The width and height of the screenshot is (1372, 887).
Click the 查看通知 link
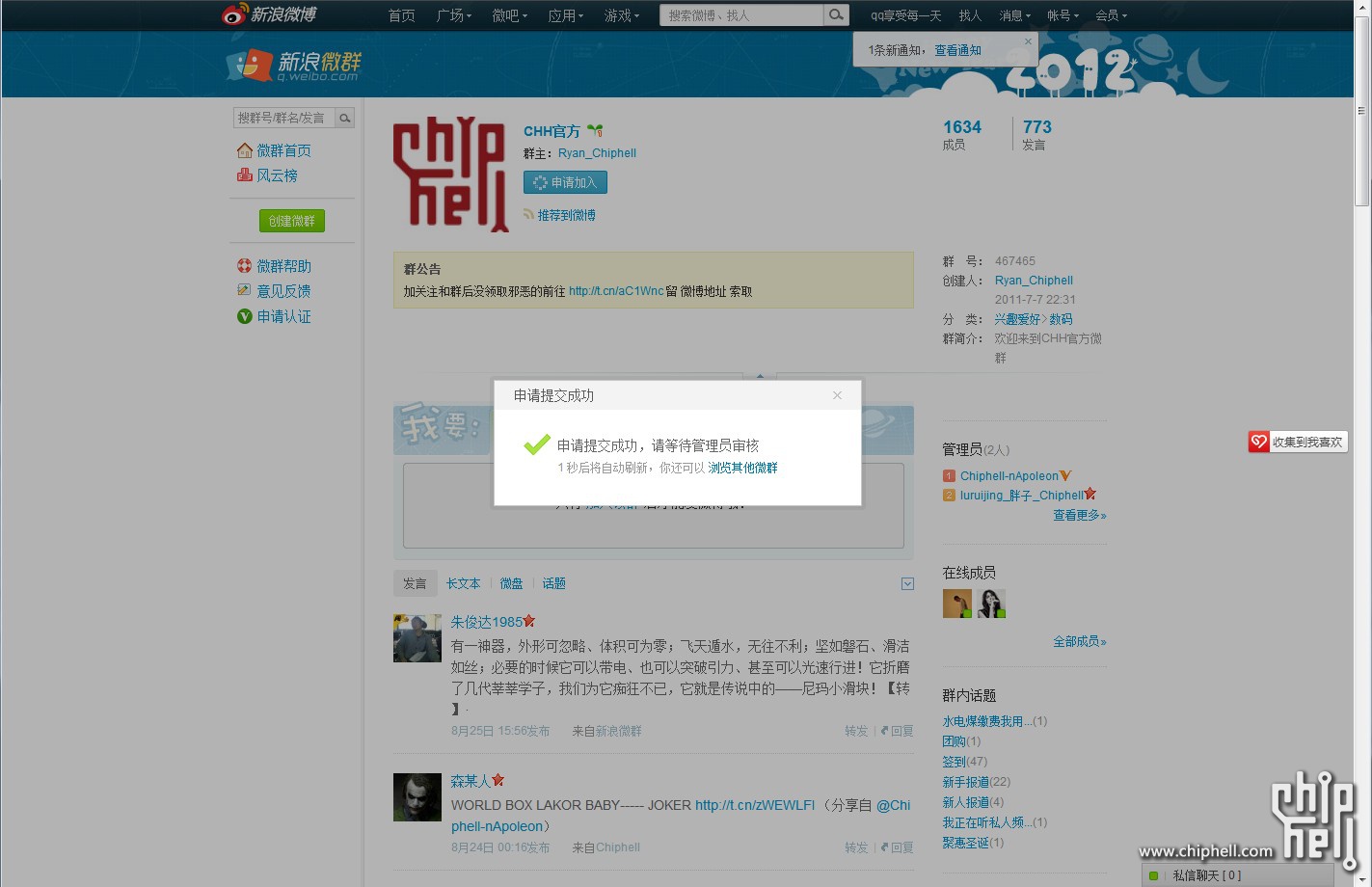point(957,50)
